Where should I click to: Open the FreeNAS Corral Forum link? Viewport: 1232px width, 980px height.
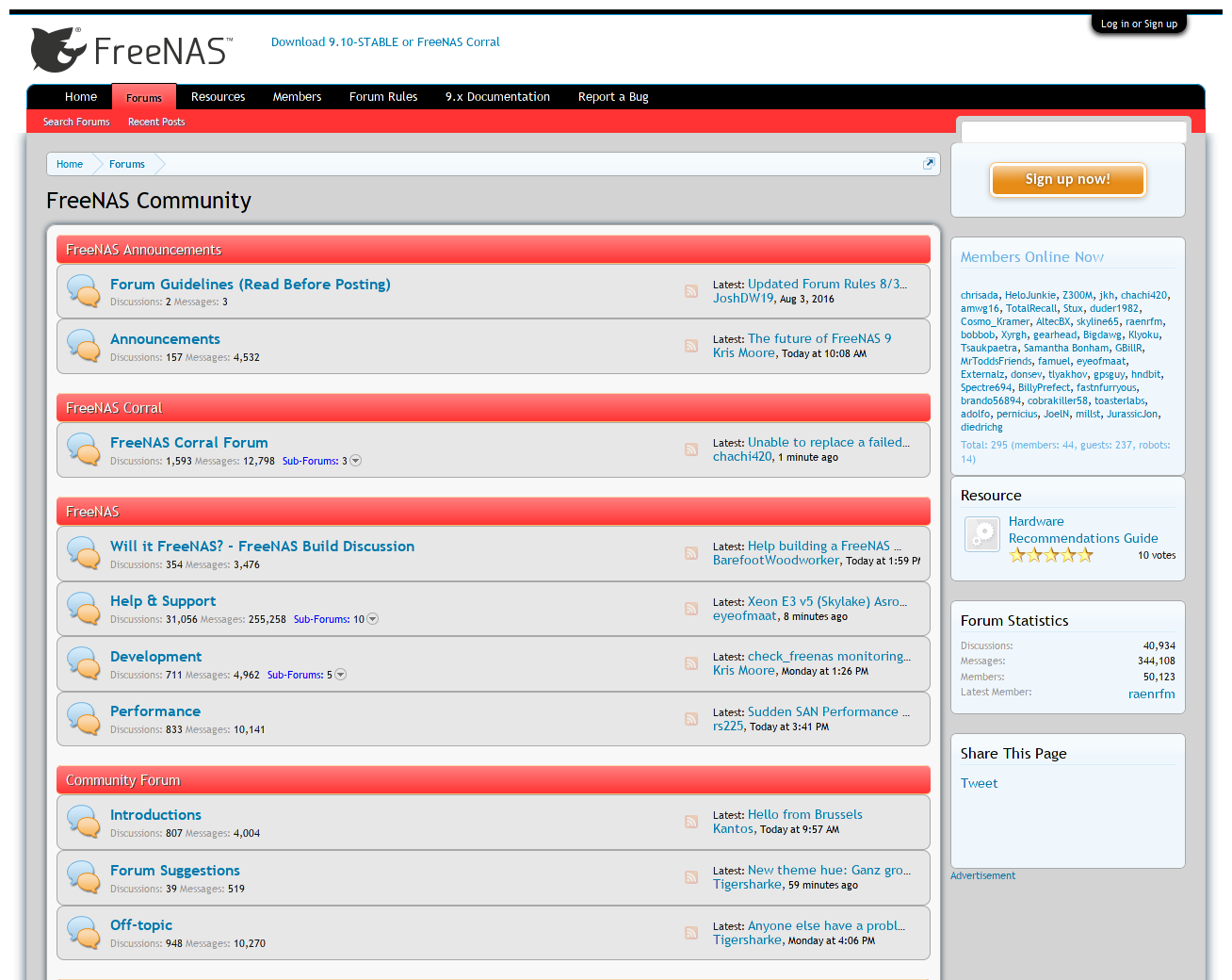pyautogui.click(x=189, y=443)
